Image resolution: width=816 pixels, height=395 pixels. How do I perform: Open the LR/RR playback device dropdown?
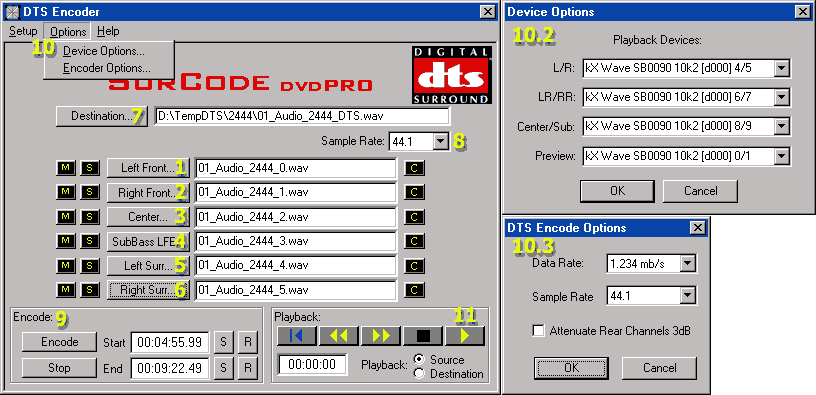(781, 97)
